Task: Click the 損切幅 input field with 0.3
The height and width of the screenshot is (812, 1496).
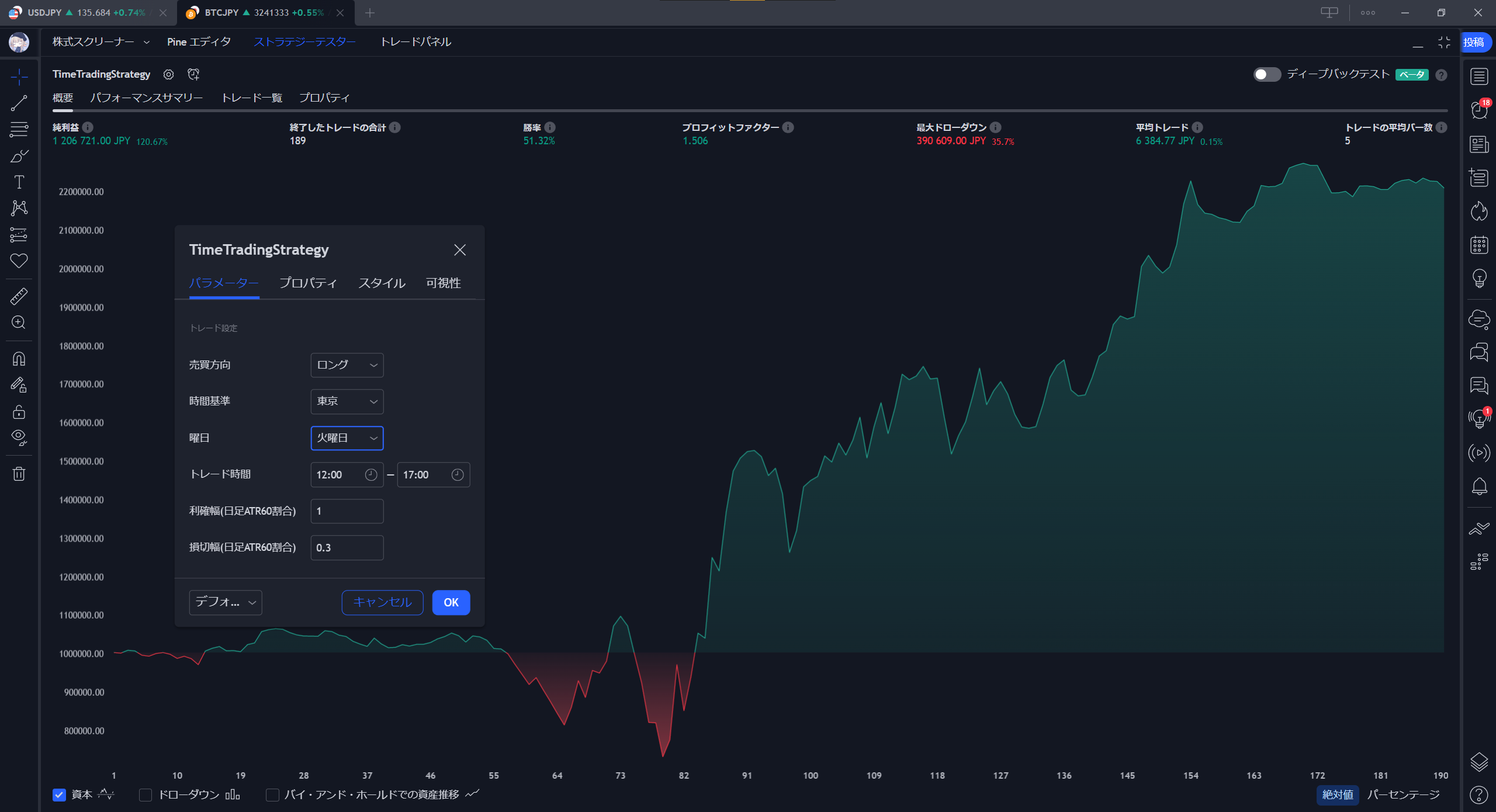Action: [x=347, y=547]
